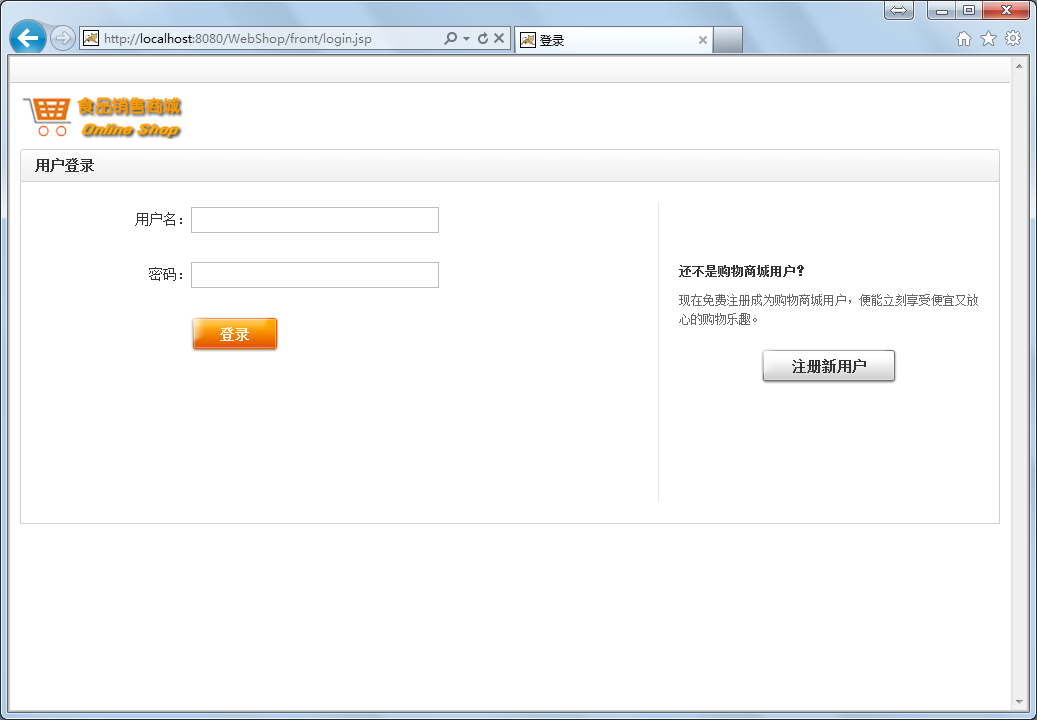This screenshot has height=720, width=1037.
Task: Click the 食品销售商城 Online Shop logo text
Action: [130, 117]
